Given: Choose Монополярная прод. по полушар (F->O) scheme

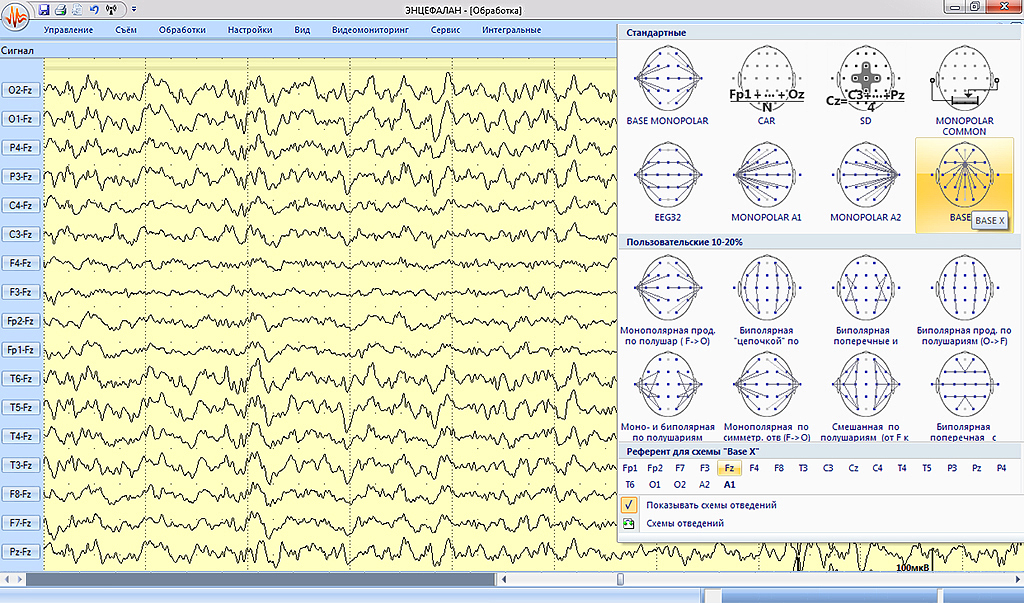Looking at the screenshot, I should pyautogui.click(x=667, y=299).
